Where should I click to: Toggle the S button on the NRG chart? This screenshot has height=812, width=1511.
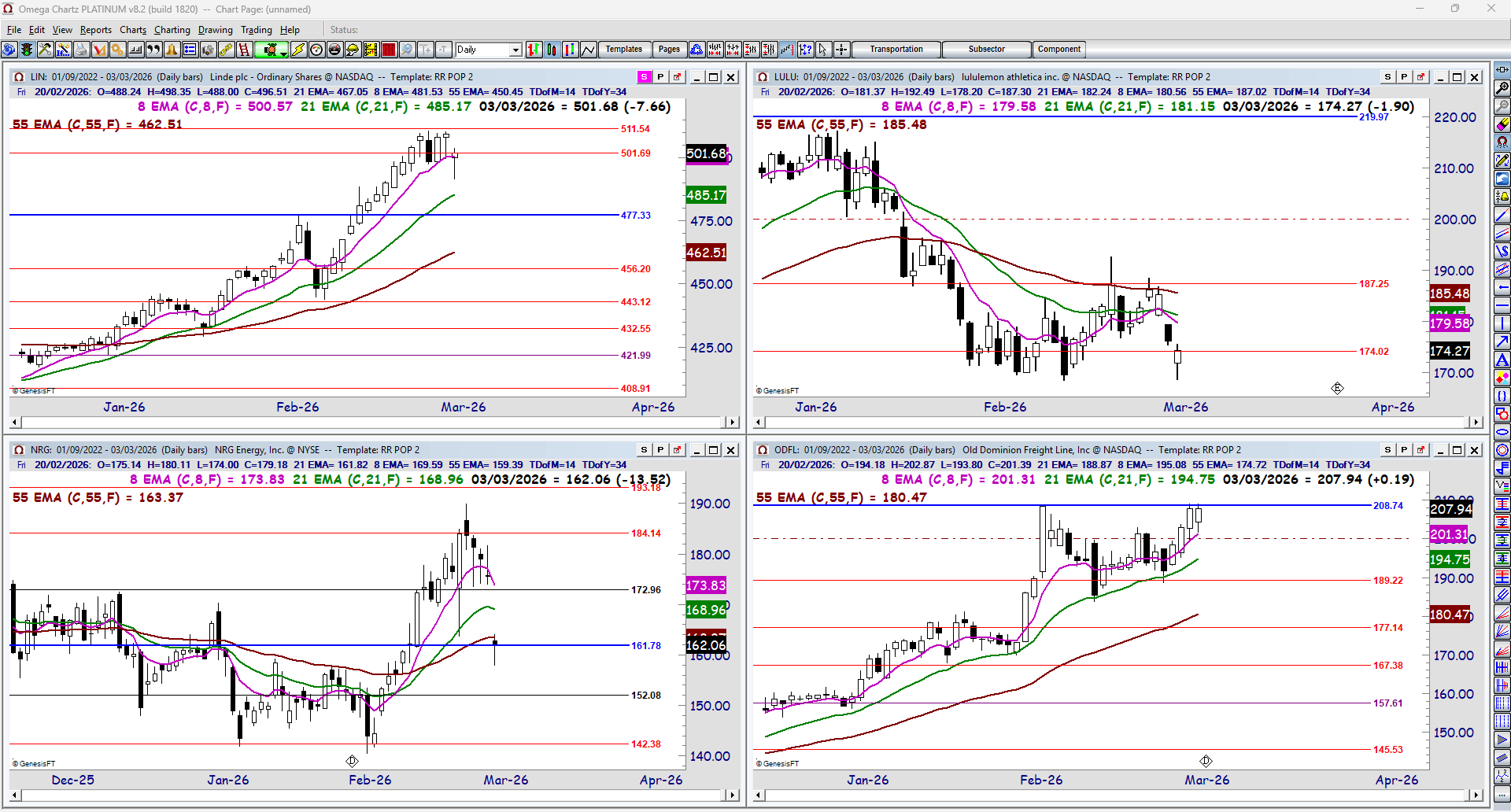(644, 450)
